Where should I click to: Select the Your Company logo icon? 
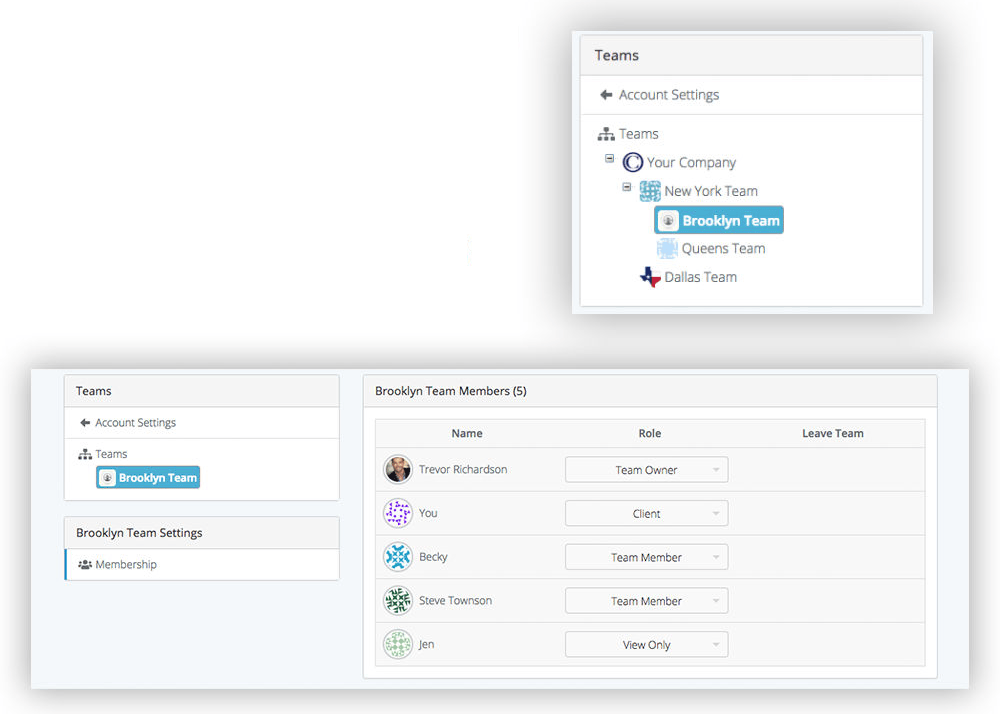tap(633, 161)
